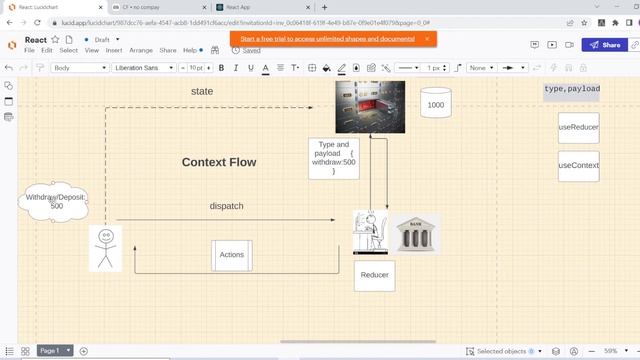Toggle italic formatting
The height and width of the screenshot is (360, 640).
click(x=236, y=68)
